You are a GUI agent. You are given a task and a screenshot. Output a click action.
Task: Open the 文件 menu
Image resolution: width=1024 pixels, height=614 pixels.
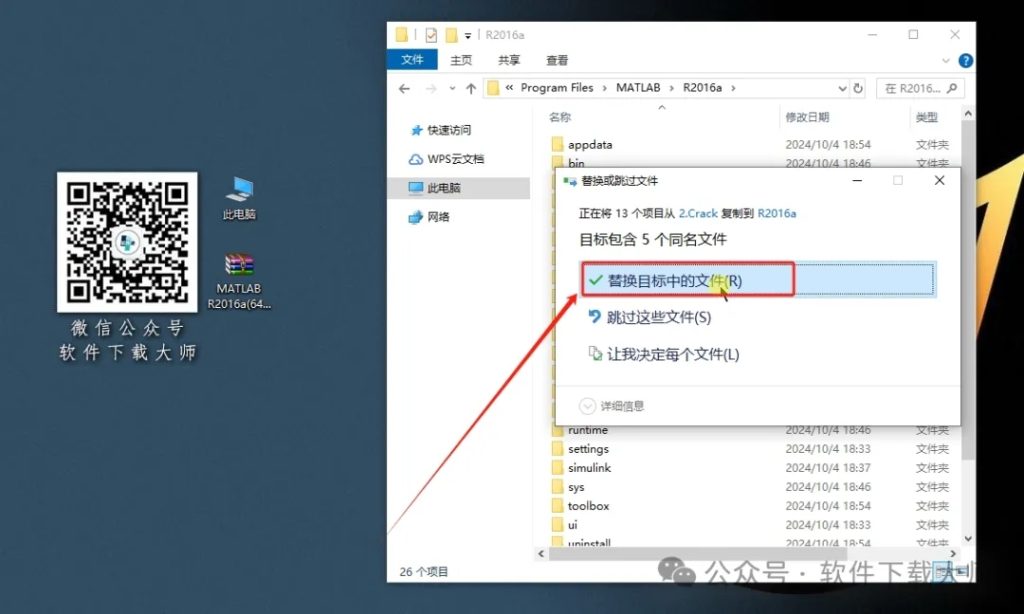412,59
